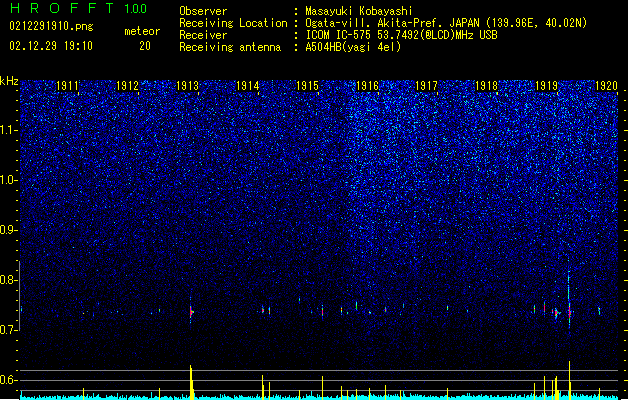The width and height of the screenshot is (629, 400).
Task: Click the 1.0 kHz frequency label
Action: [x=9, y=180]
